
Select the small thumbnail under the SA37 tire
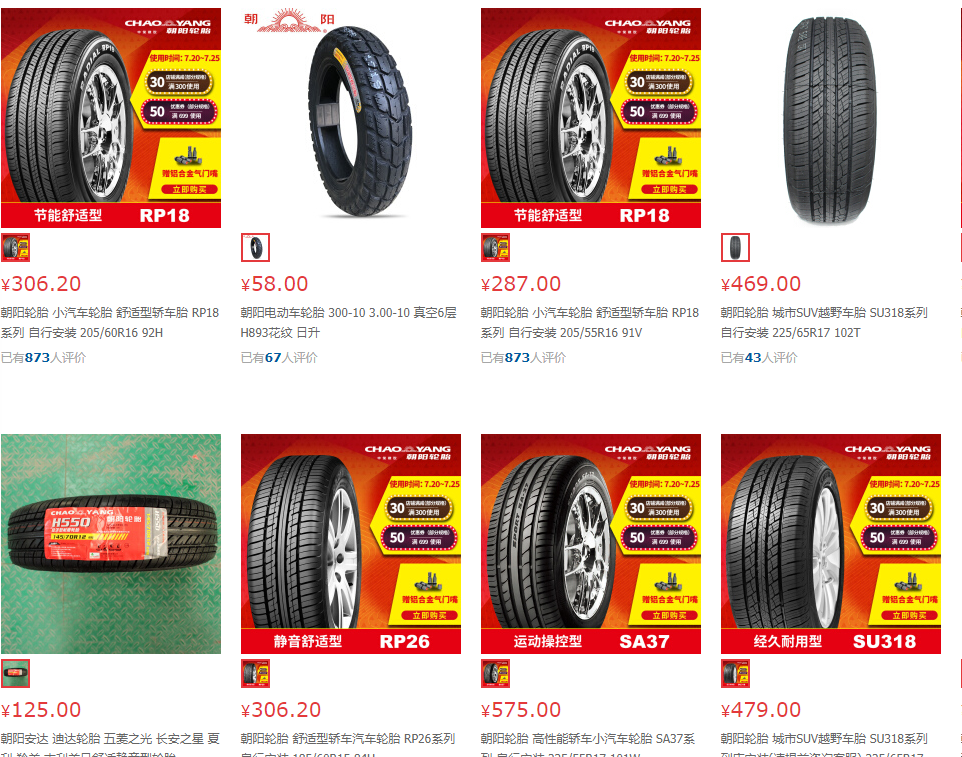tap(495, 674)
